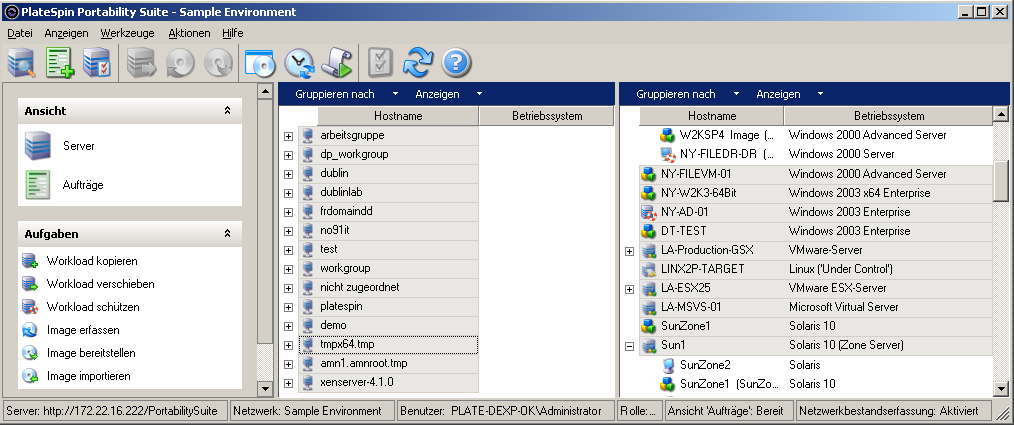Click the scroll-with-play-arrow toolbar icon
1014x425 pixels.
tap(337, 63)
